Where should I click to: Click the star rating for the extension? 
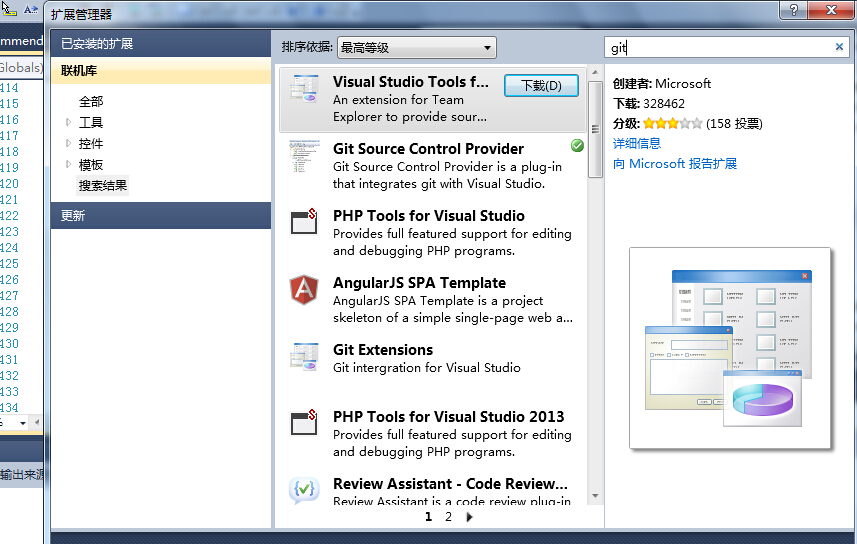point(673,124)
